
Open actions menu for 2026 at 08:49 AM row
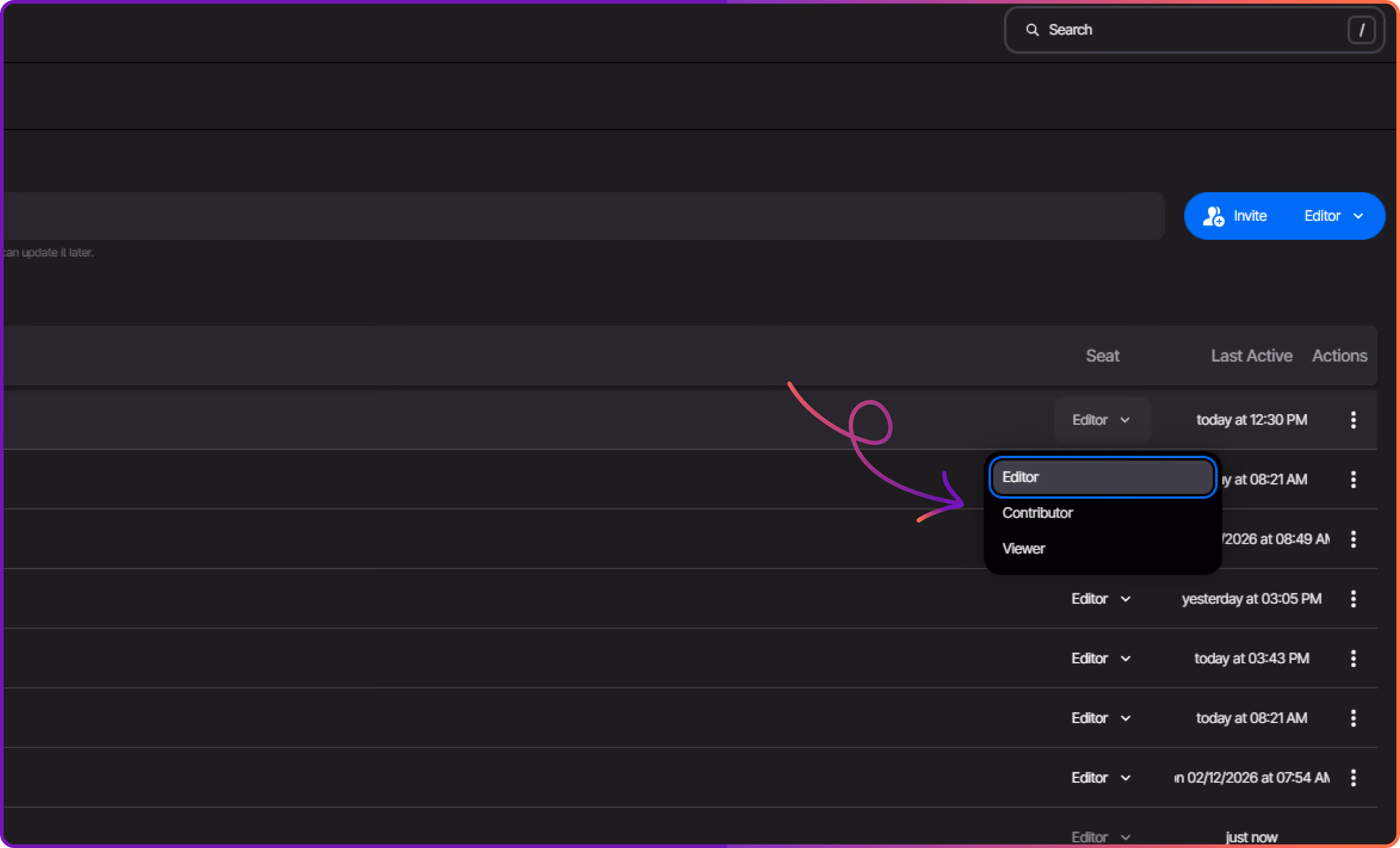1353,539
